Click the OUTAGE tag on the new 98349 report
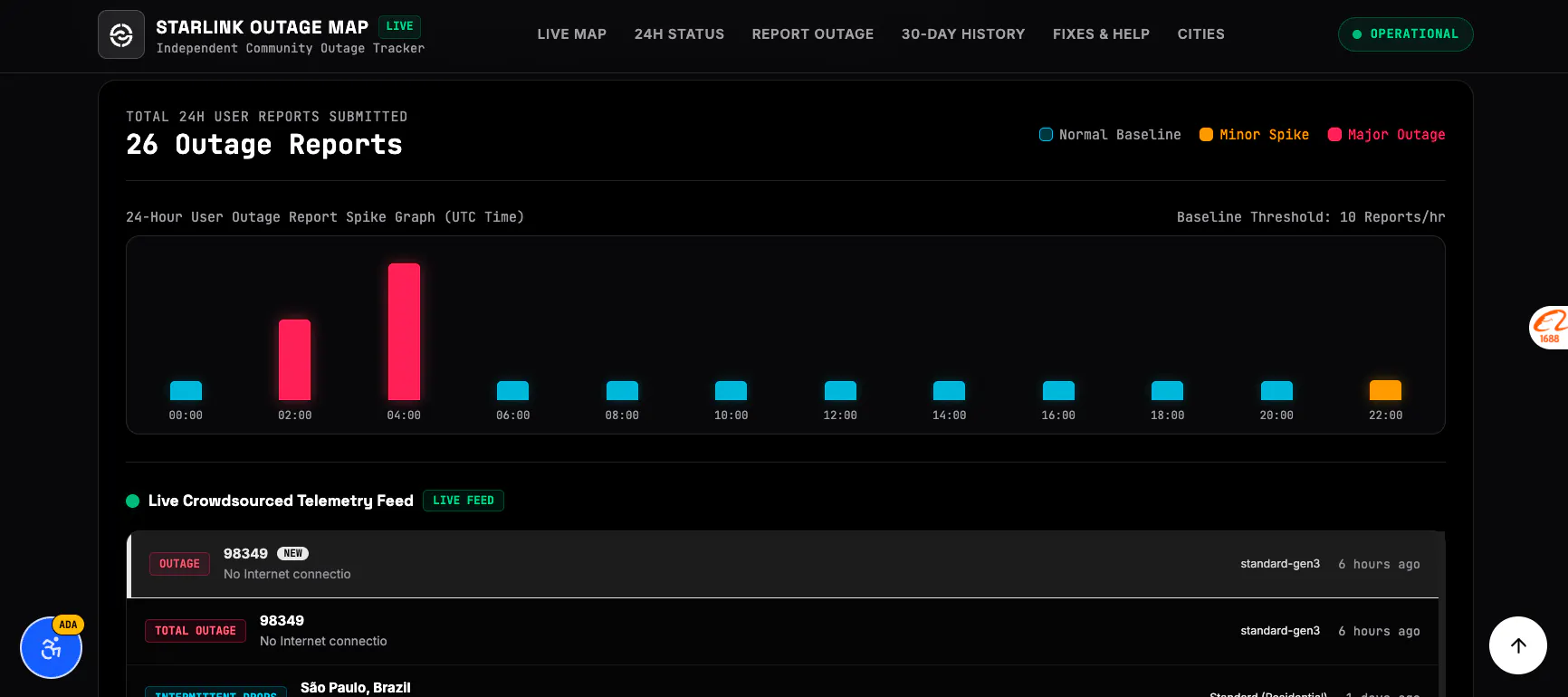 pos(179,564)
